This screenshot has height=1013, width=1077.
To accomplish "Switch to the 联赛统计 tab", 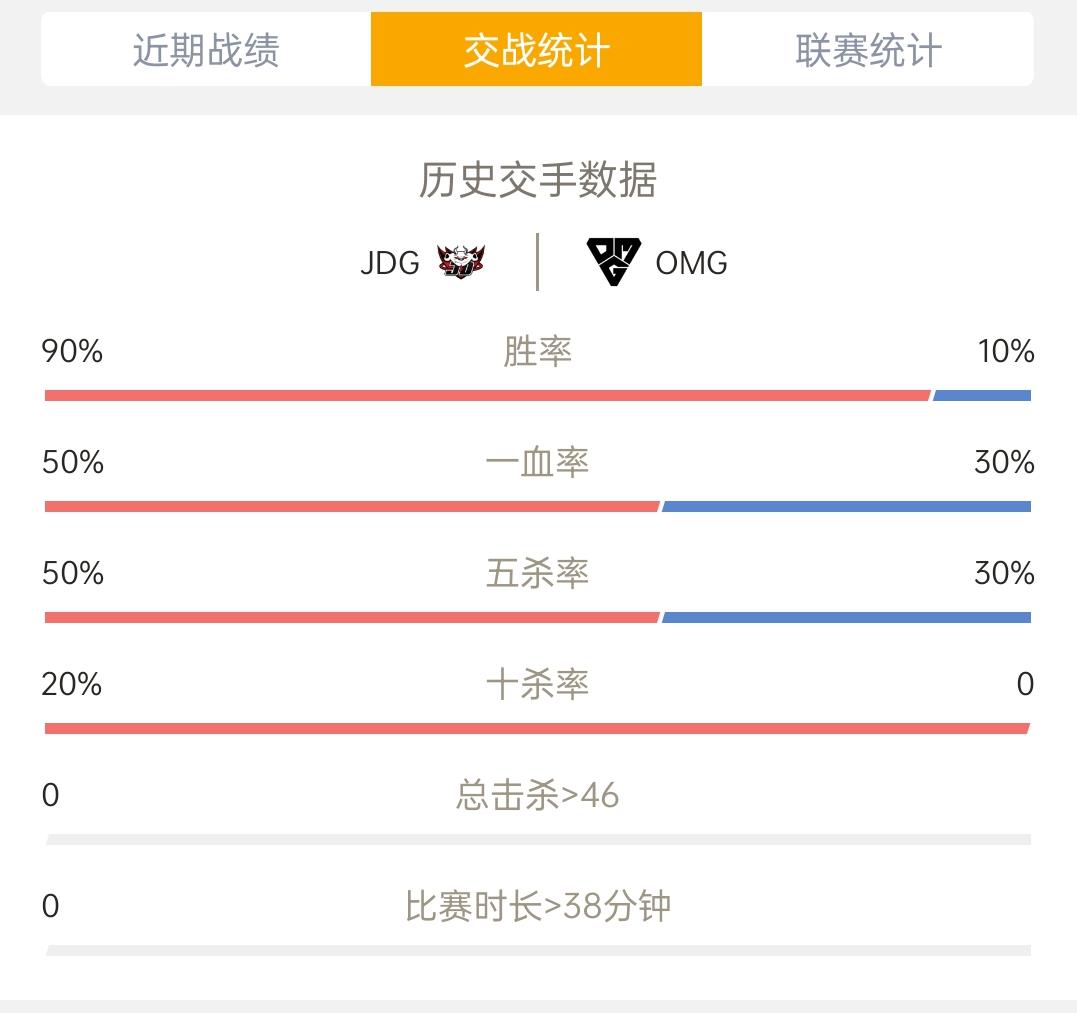I will [868, 49].
